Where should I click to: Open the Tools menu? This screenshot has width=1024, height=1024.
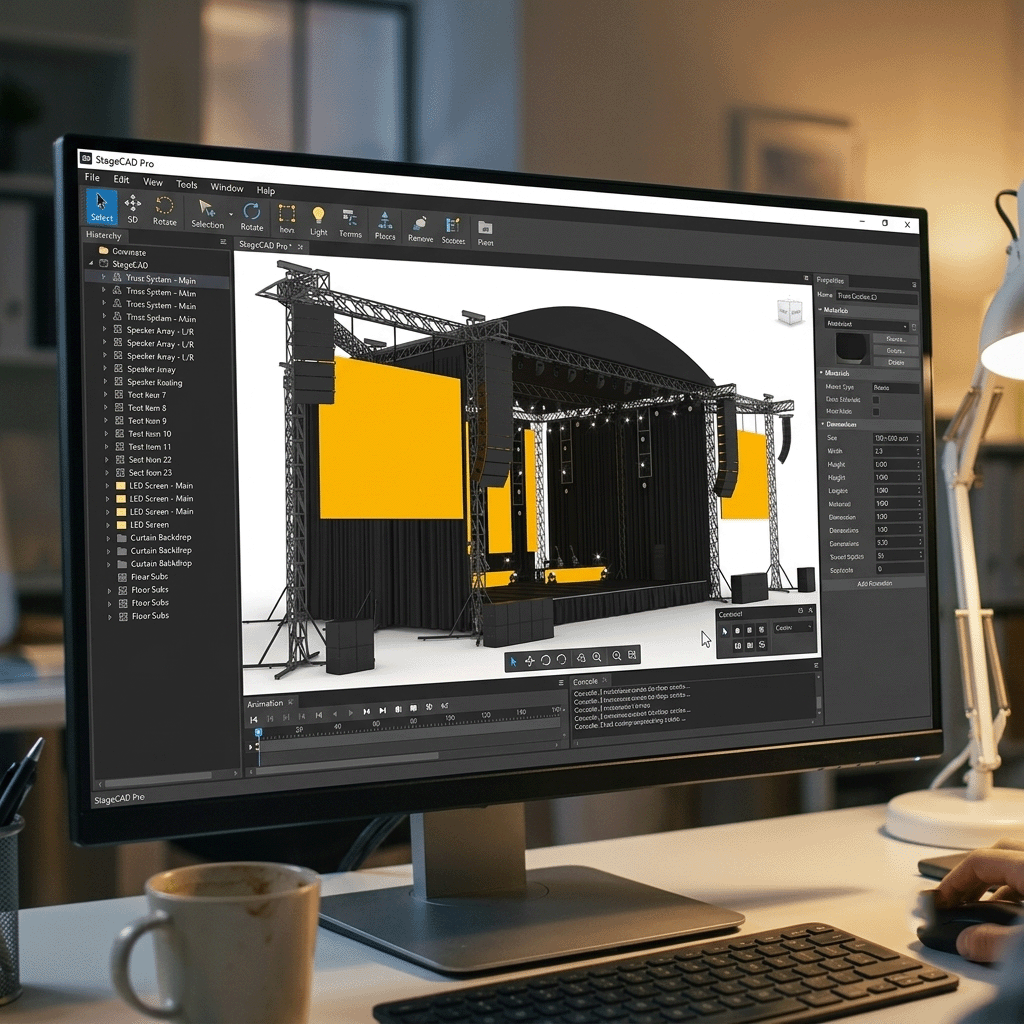[x=187, y=184]
